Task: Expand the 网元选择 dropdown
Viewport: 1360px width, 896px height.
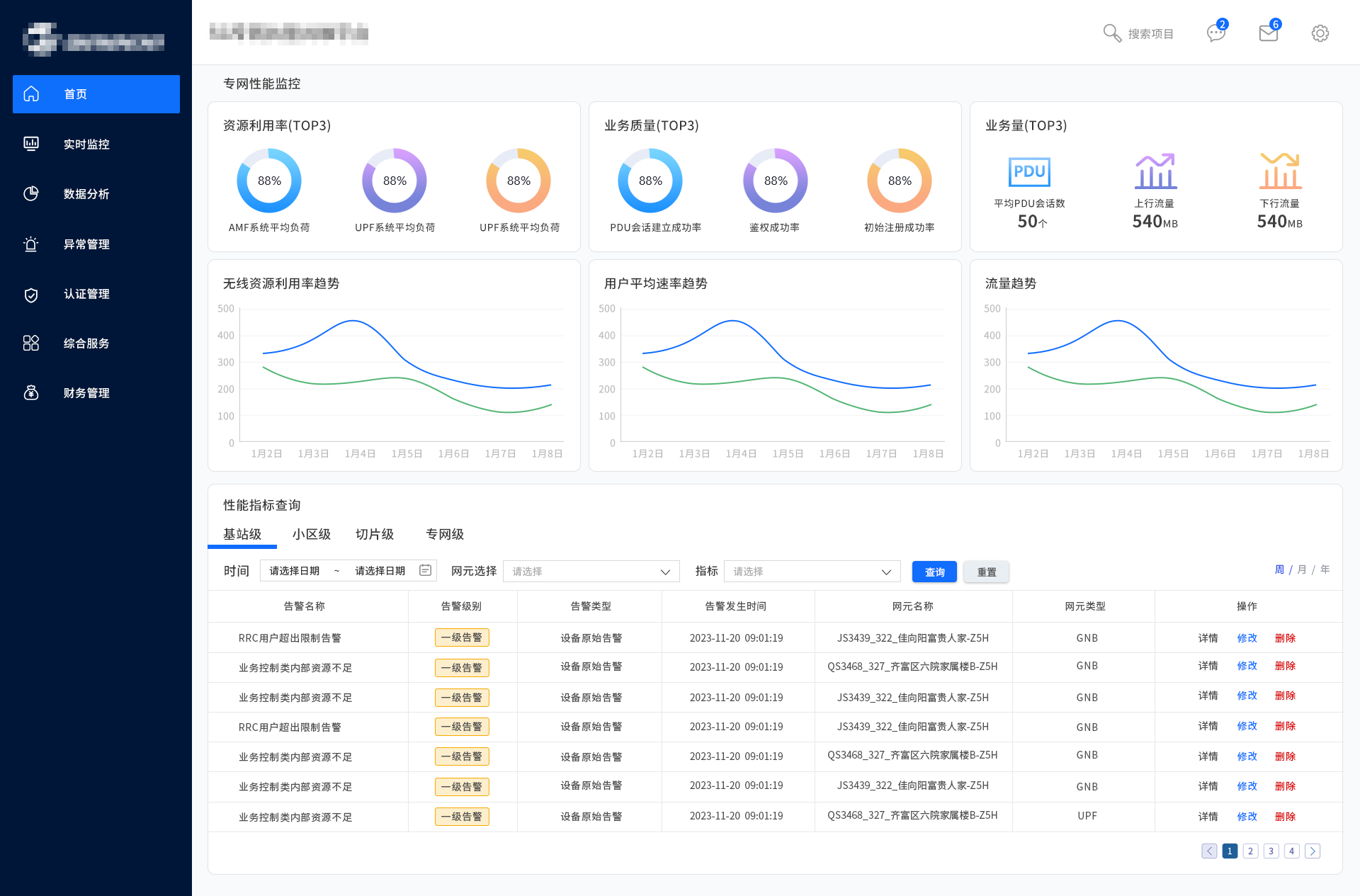Action: pos(591,571)
